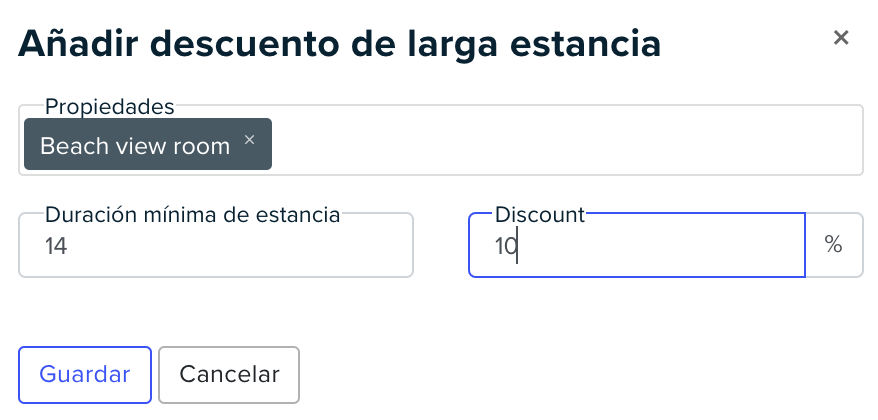This screenshot has height=420, width=878.
Task: Click empty space right of Beach view room chip
Action: point(566,144)
